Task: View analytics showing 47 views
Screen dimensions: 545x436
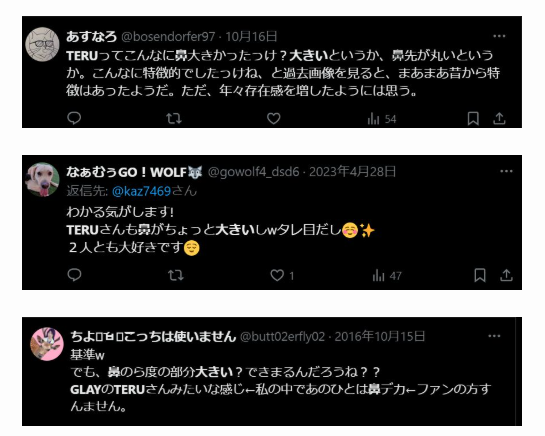Action: click(387, 276)
